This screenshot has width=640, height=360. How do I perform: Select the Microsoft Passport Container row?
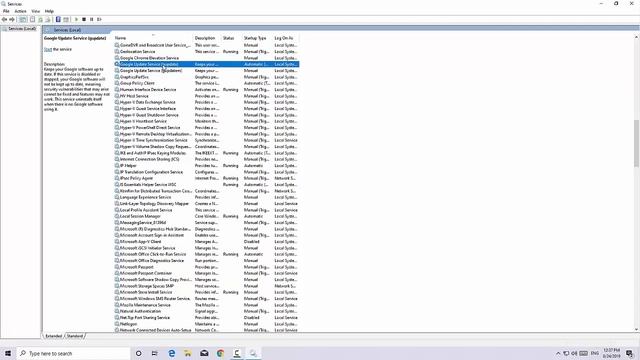(207, 273)
